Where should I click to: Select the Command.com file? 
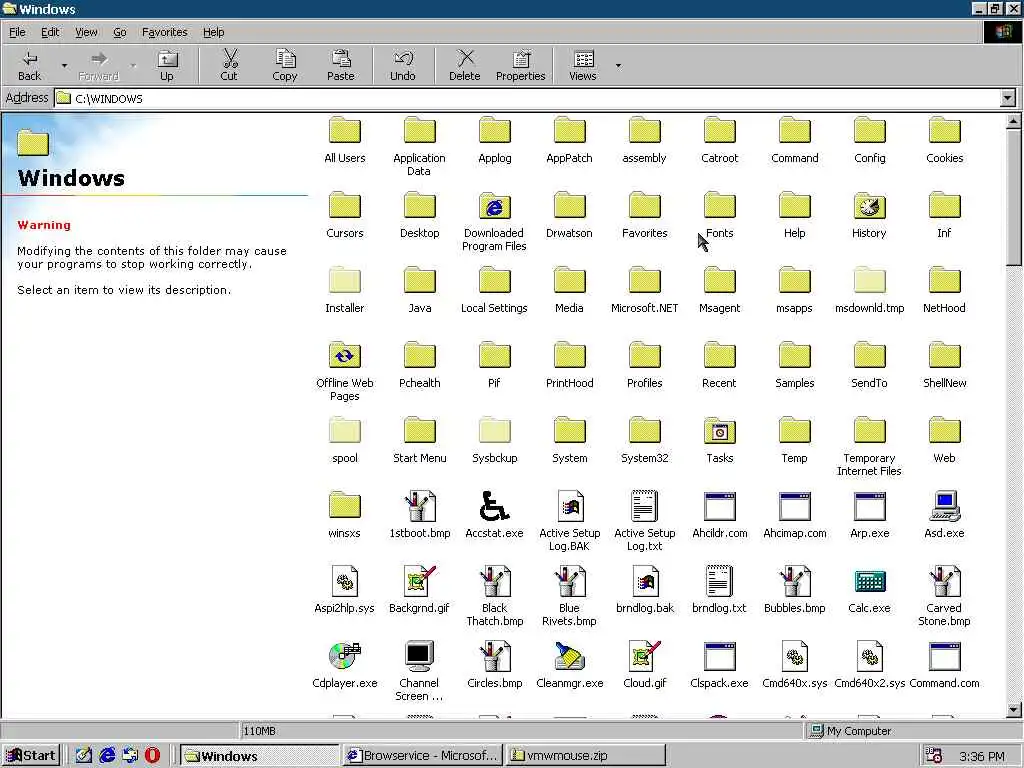[x=944, y=666]
